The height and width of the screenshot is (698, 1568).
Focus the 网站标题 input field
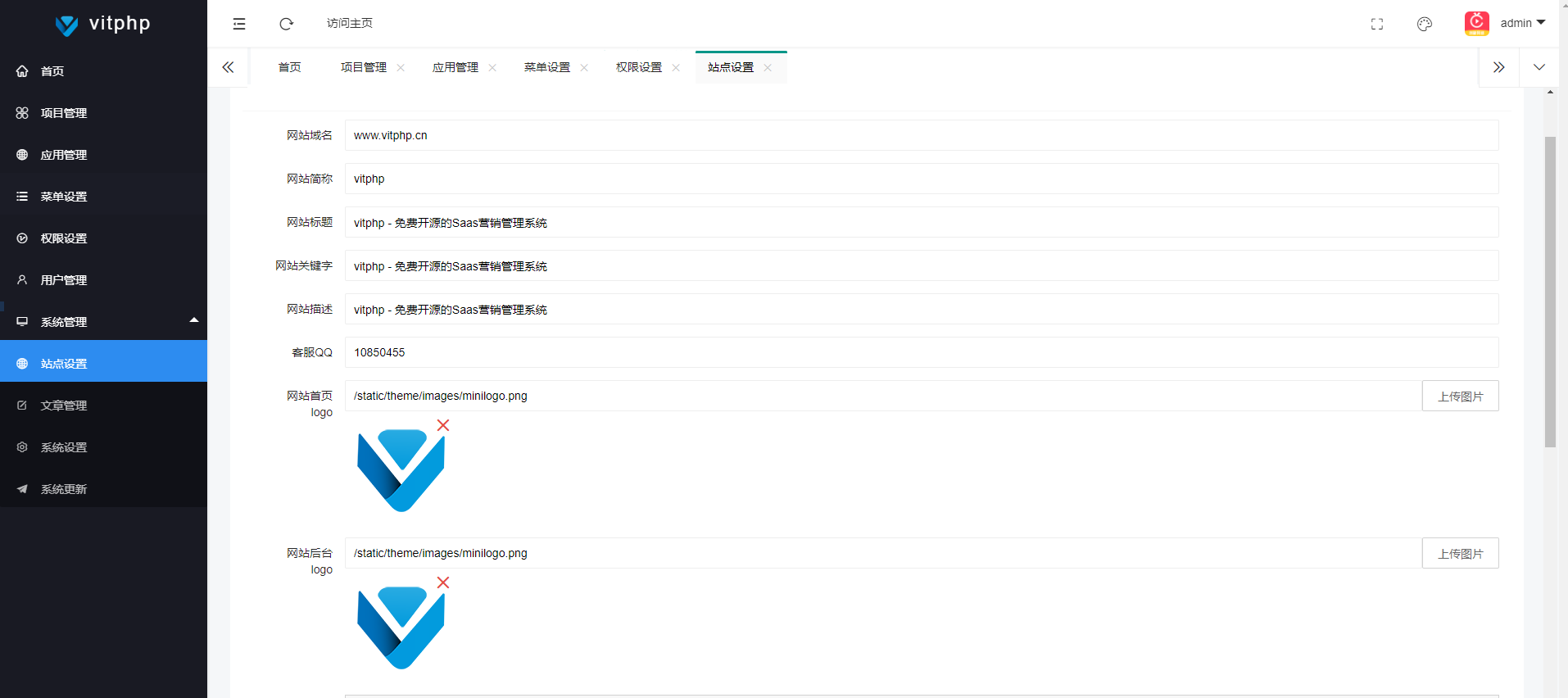[922, 222]
